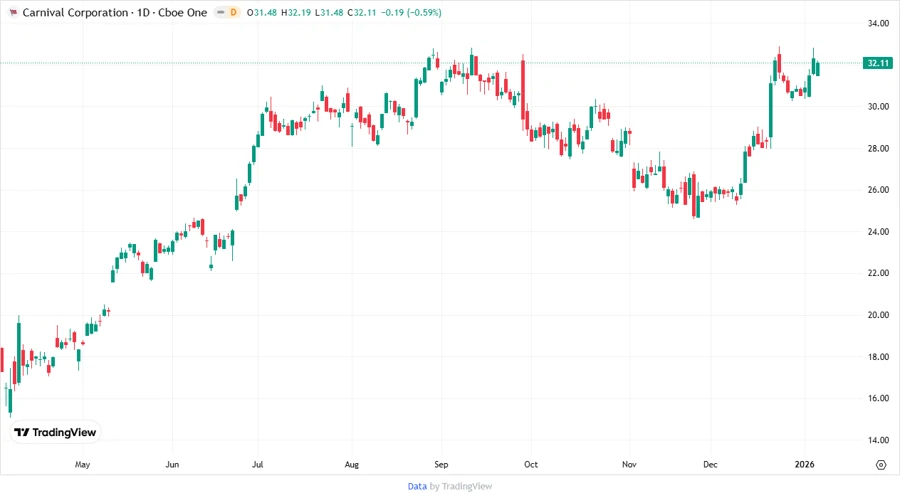This screenshot has width=900, height=498.
Task: Click the open value O31.48
Action: pyautogui.click(x=262, y=13)
